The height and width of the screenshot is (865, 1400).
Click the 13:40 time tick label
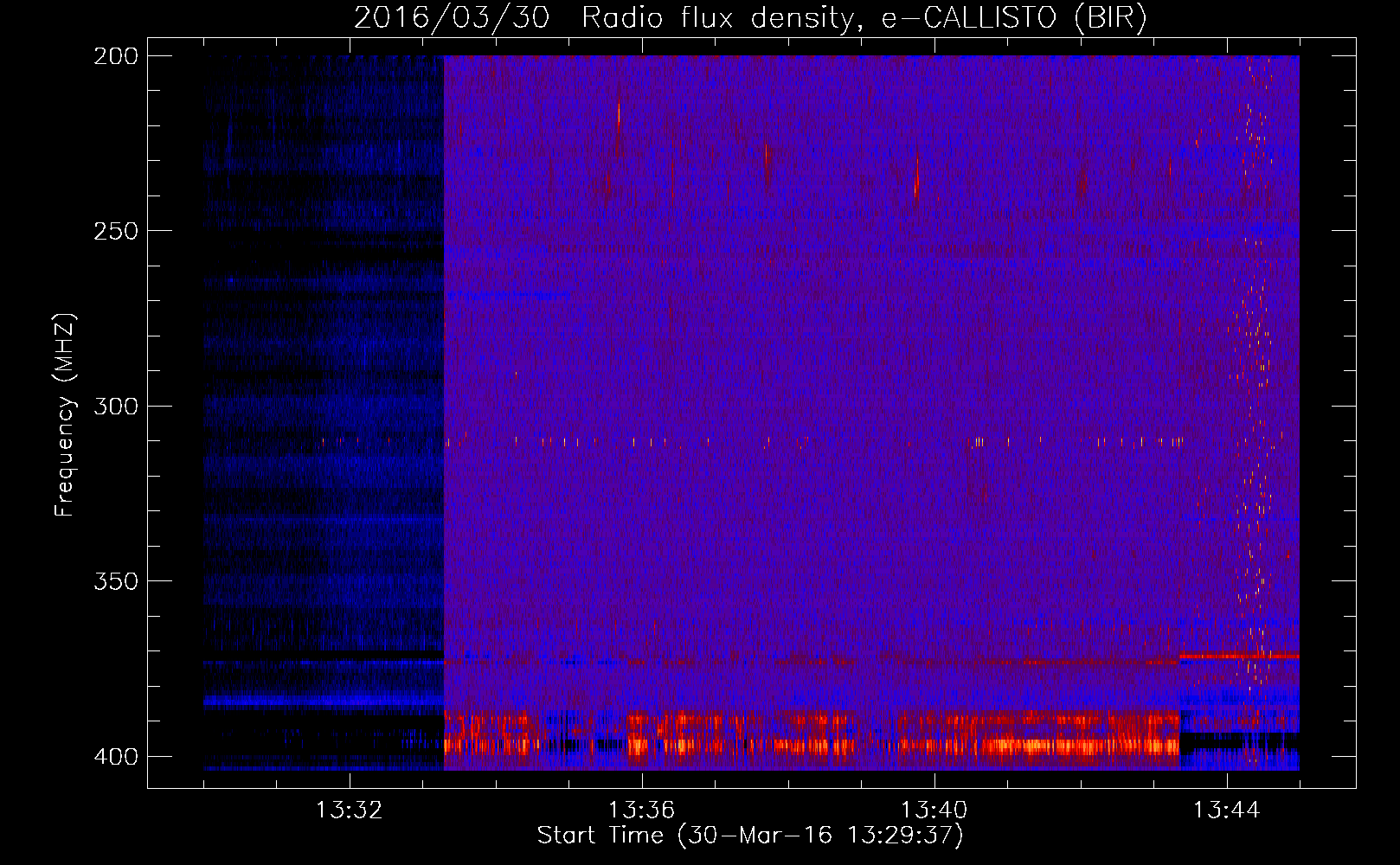point(934,811)
